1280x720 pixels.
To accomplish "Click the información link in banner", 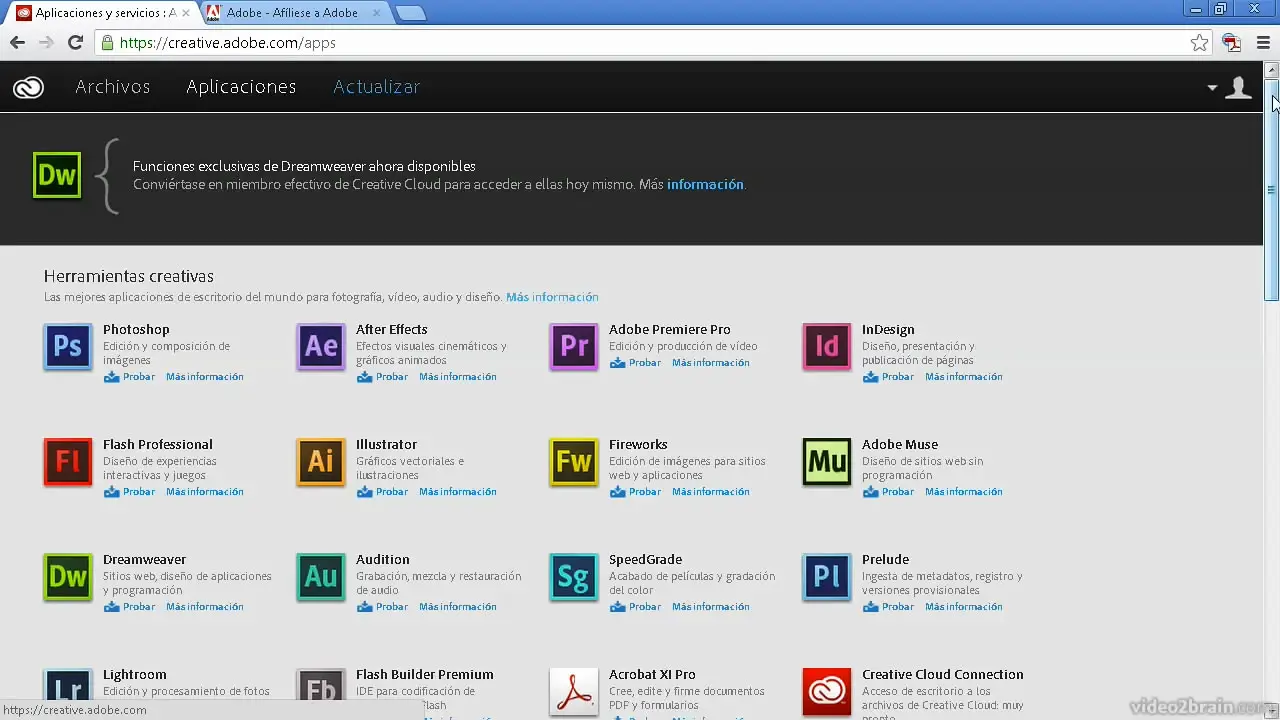I will [705, 185].
